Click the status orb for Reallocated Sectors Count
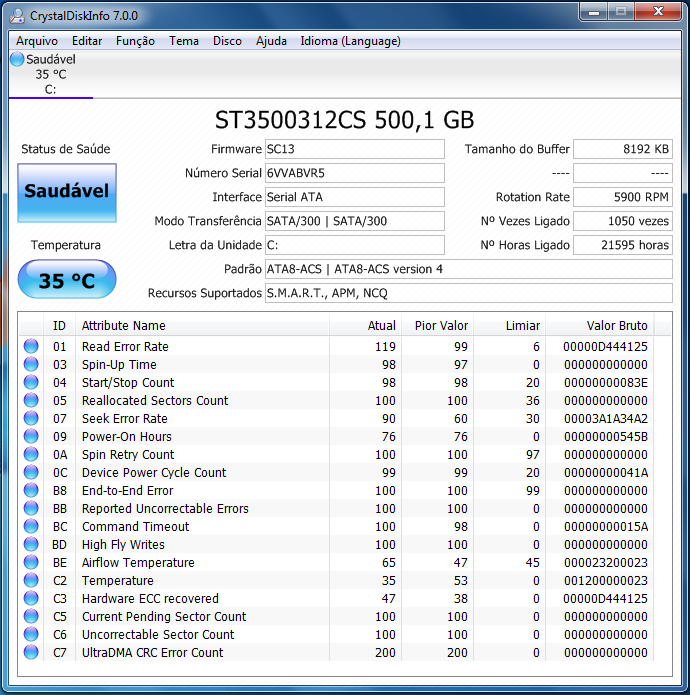 31,400
